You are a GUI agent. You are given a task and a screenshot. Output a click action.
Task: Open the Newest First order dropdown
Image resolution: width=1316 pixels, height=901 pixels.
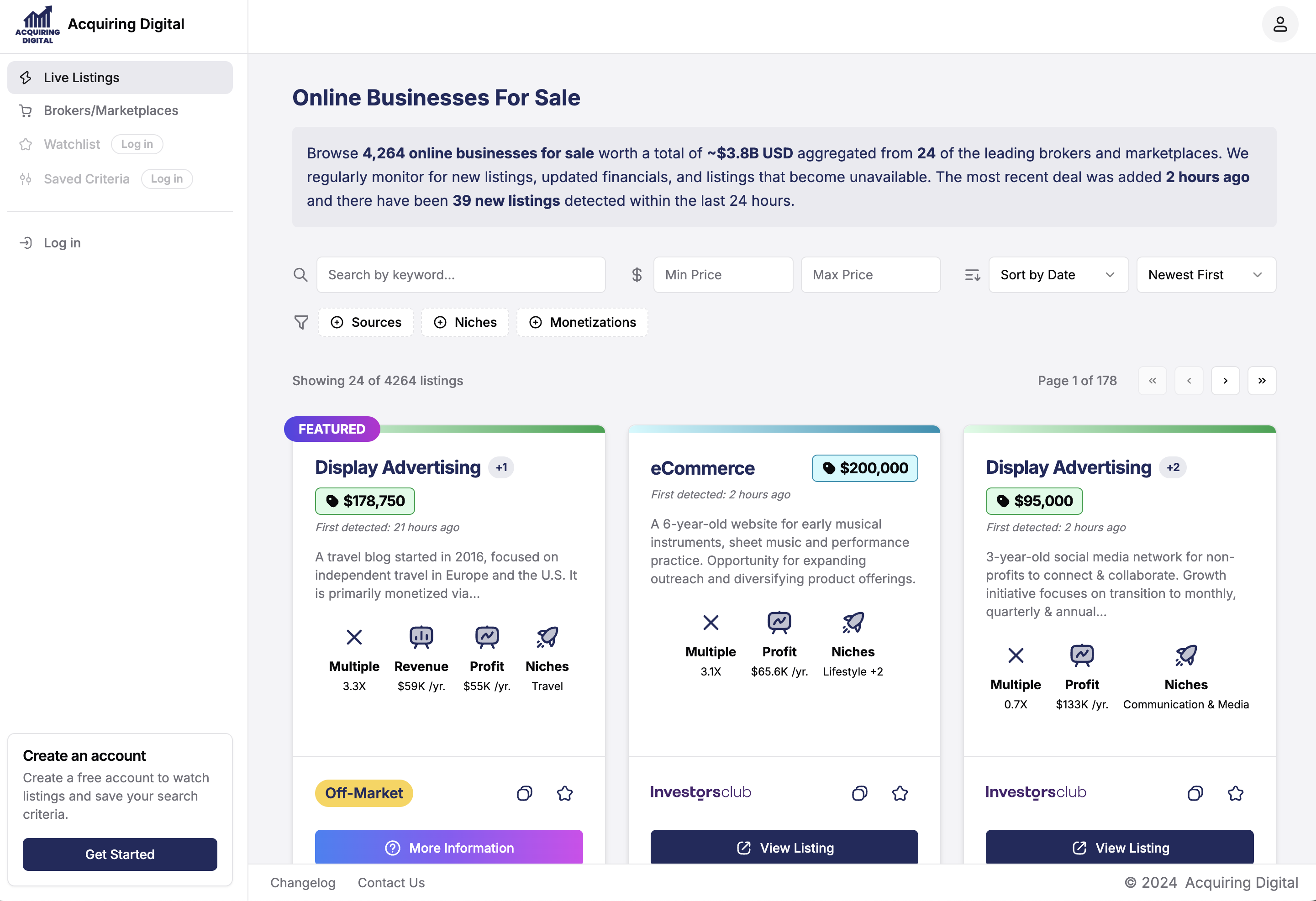[1205, 275]
